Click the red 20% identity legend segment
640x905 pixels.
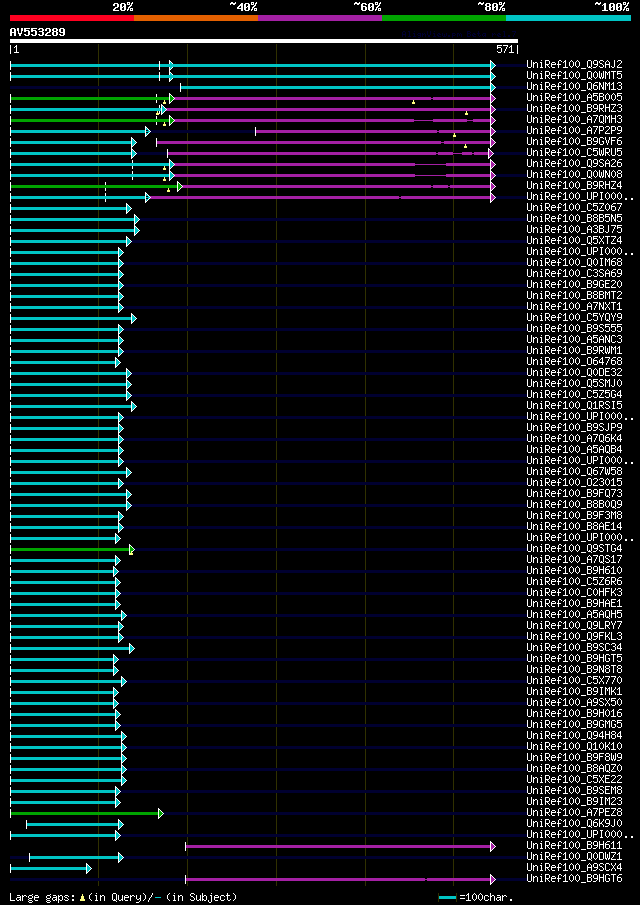72,18
